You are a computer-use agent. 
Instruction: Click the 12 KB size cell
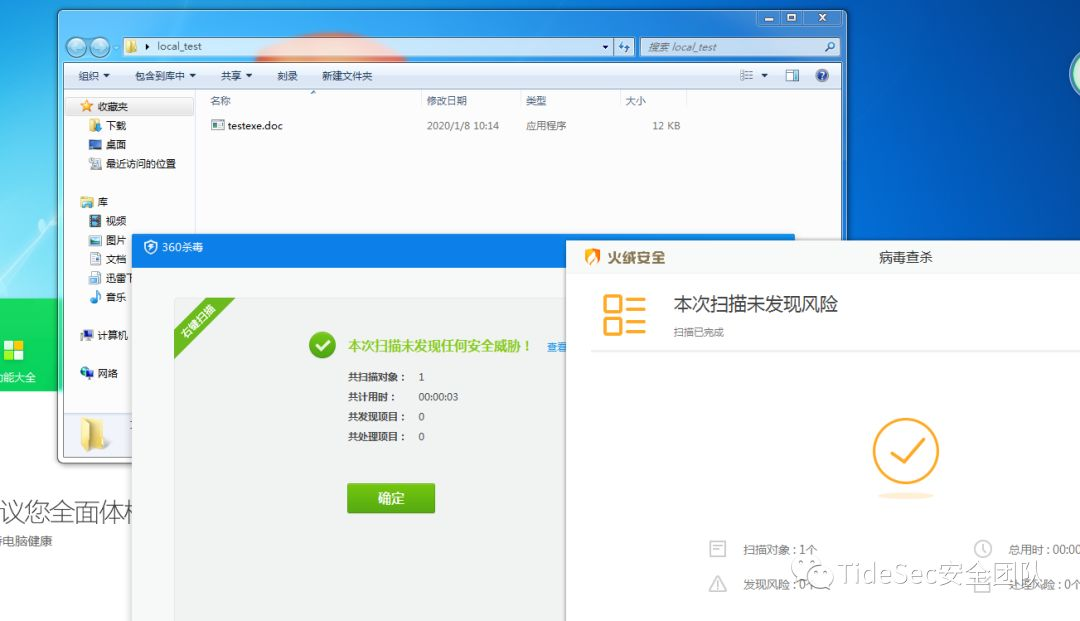(666, 125)
